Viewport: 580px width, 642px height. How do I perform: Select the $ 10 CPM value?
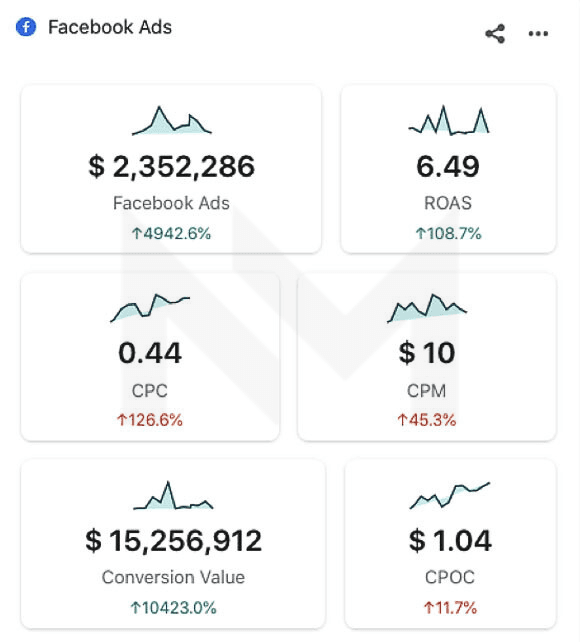[427, 353]
